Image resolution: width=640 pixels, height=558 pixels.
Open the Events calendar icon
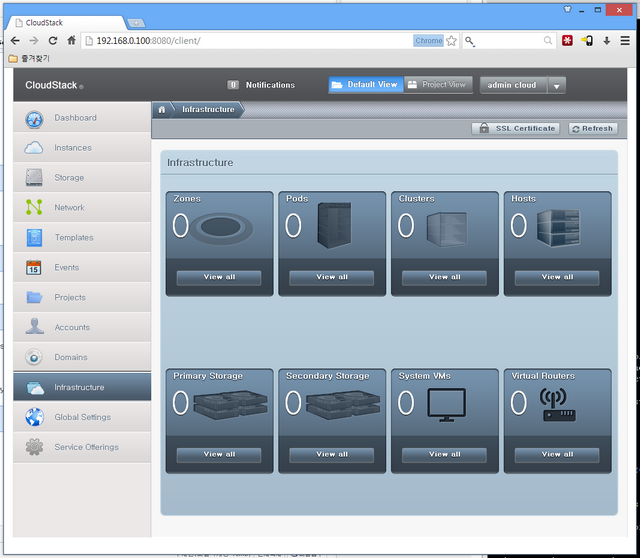[34, 267]
